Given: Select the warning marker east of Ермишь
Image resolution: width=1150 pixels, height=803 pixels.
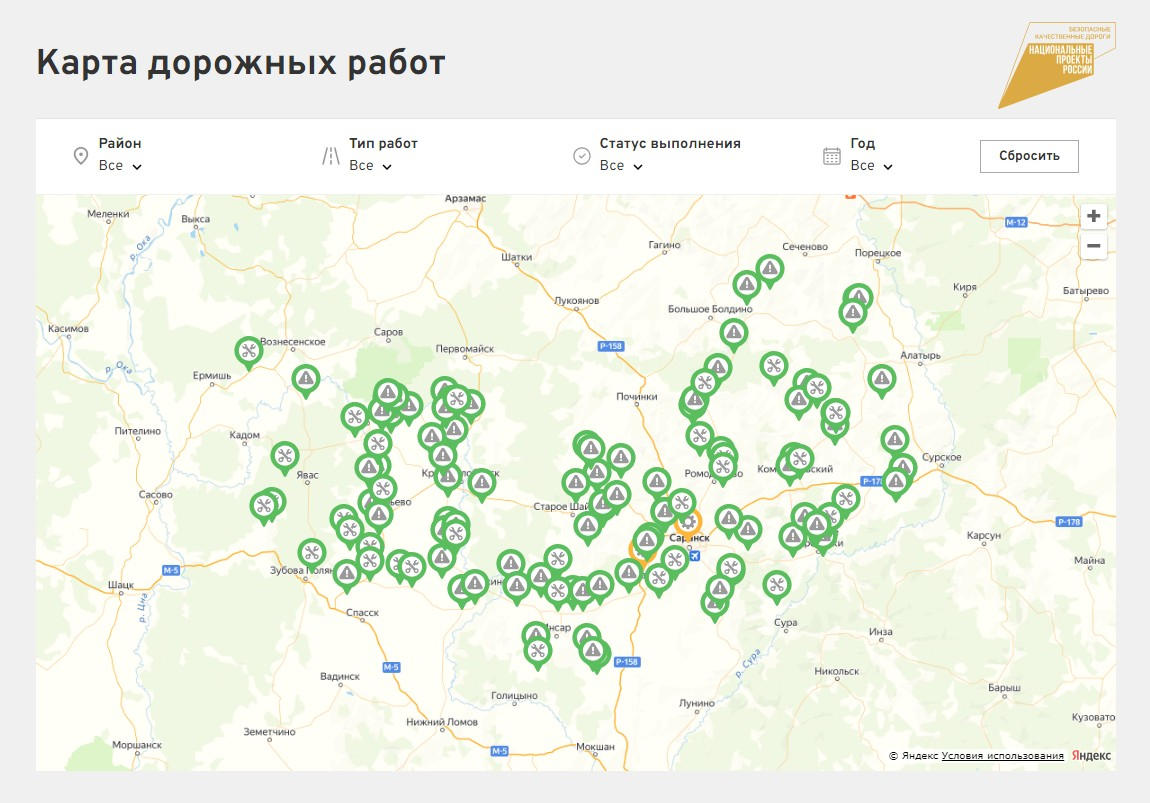Looking at the screenshot, I should (x=306, y=379).
